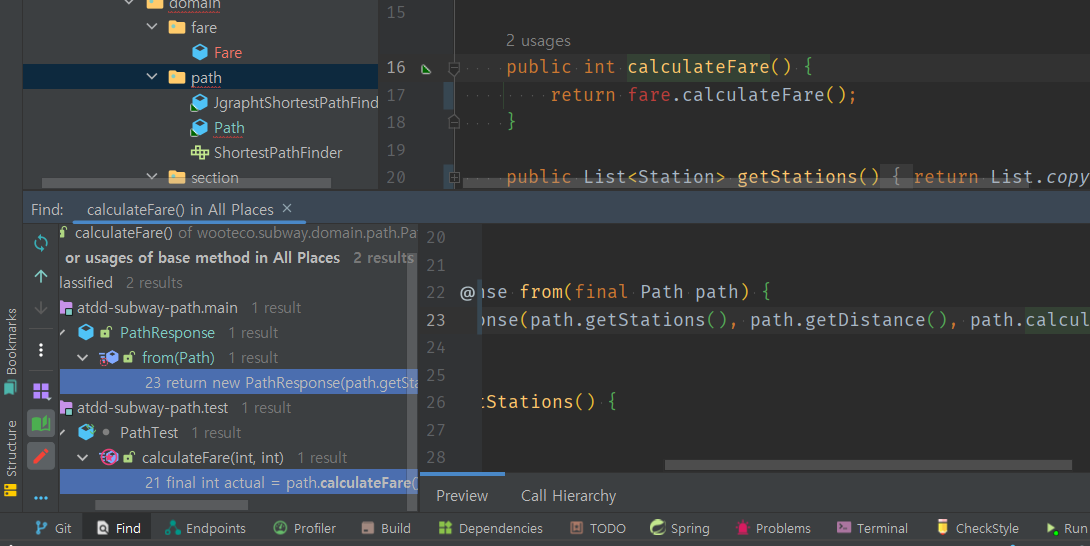Open the Dependencies tool window
This screenshot has width=1090, height=546.
[x=491, y=529]
